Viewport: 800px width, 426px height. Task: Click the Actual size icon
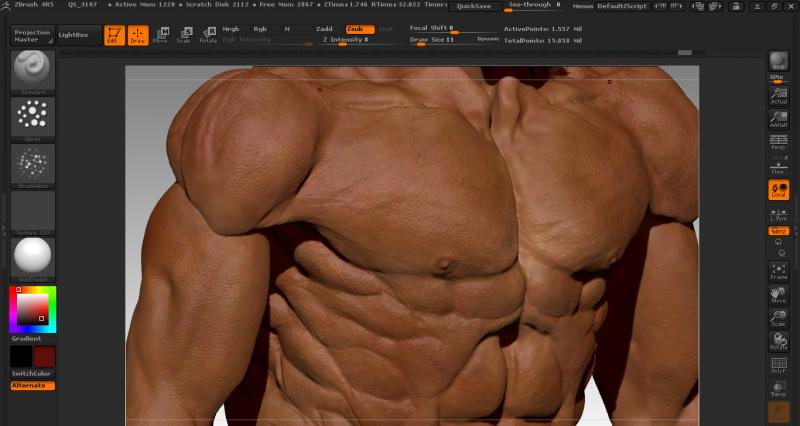(x=779, y=96)
